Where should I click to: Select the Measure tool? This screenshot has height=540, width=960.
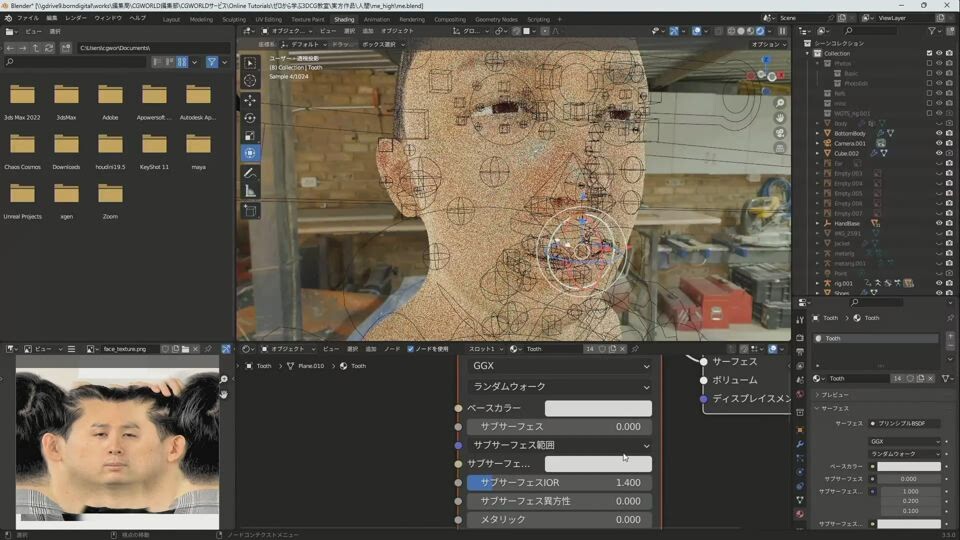(250, 191)
